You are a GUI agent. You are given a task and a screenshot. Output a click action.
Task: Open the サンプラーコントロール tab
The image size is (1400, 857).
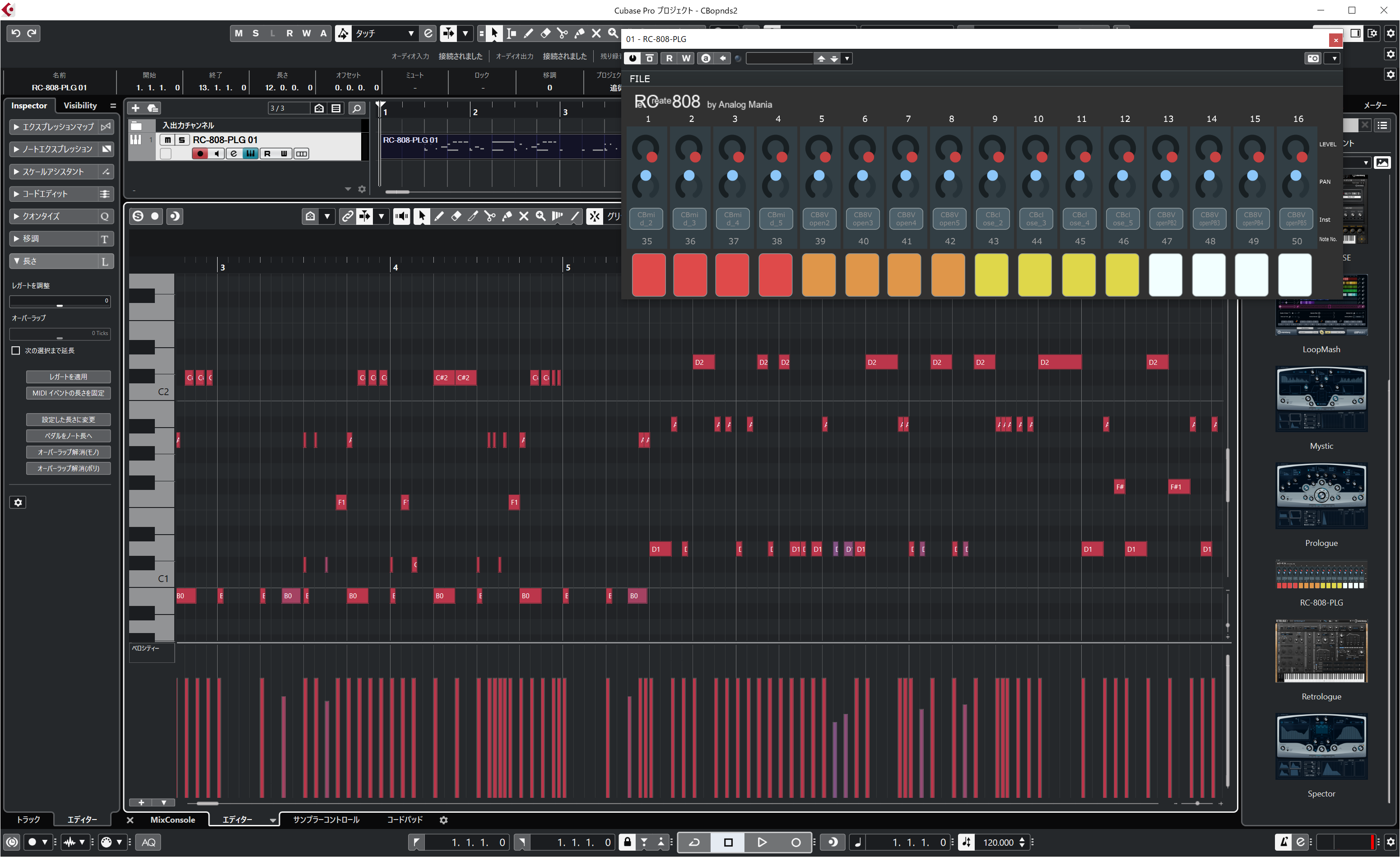click(326, 820)
